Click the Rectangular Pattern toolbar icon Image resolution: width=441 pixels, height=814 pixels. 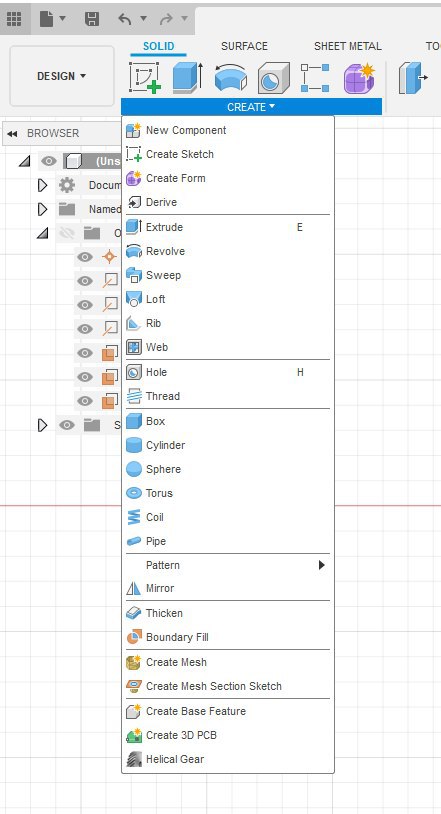[315, 78]
